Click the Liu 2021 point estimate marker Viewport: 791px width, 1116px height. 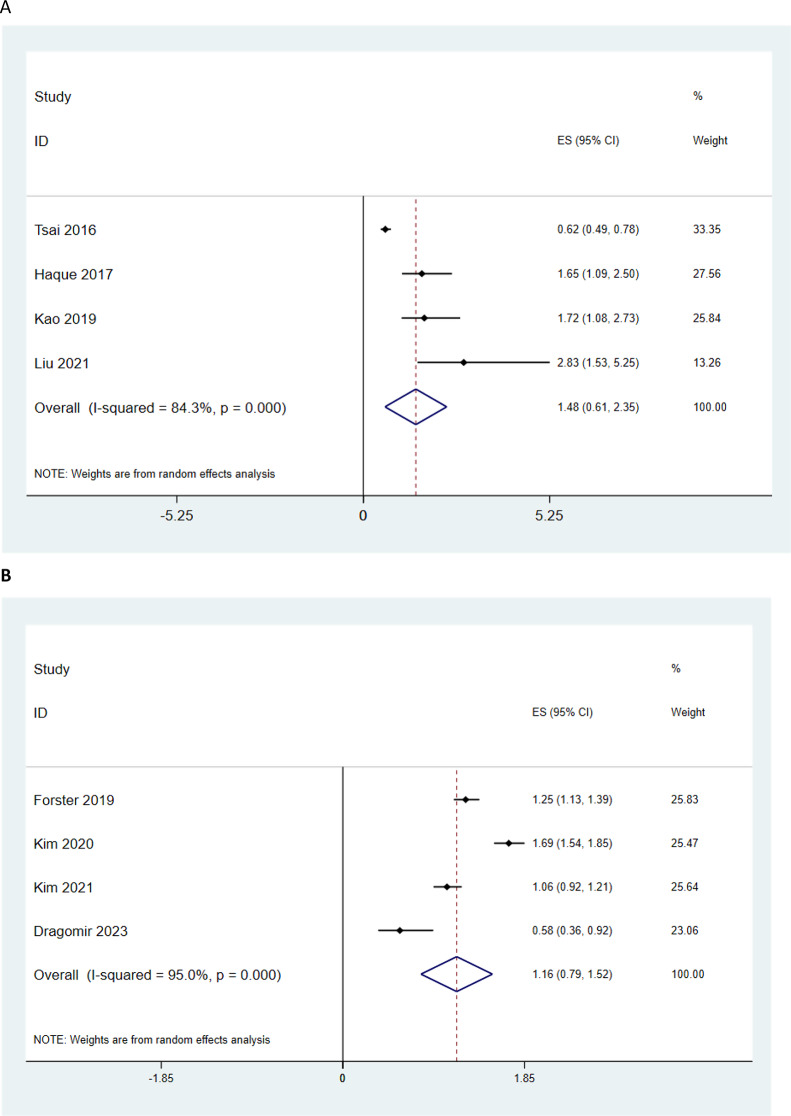point(463,362)
